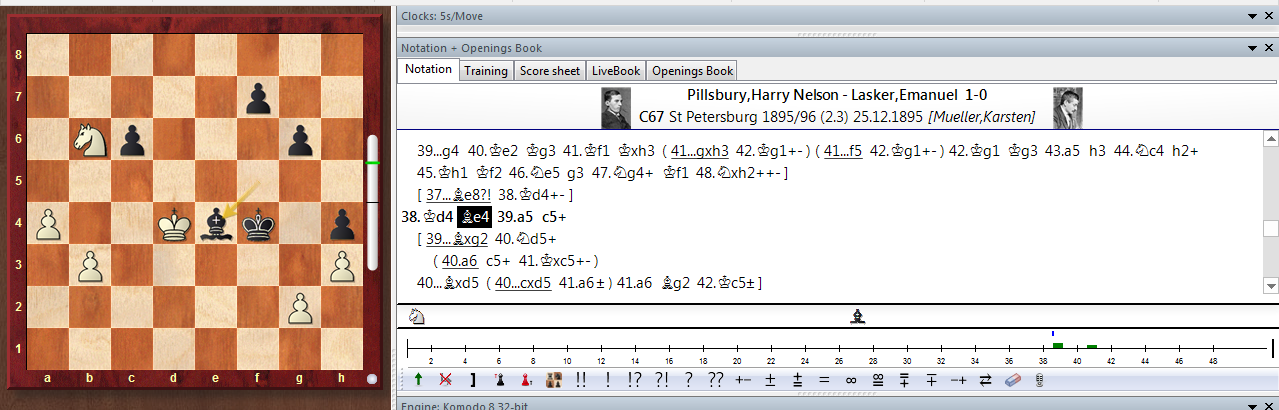Add the dubious move (?!) annotation
This screenshot has width=1279, height=410.
tap(660, 380)
